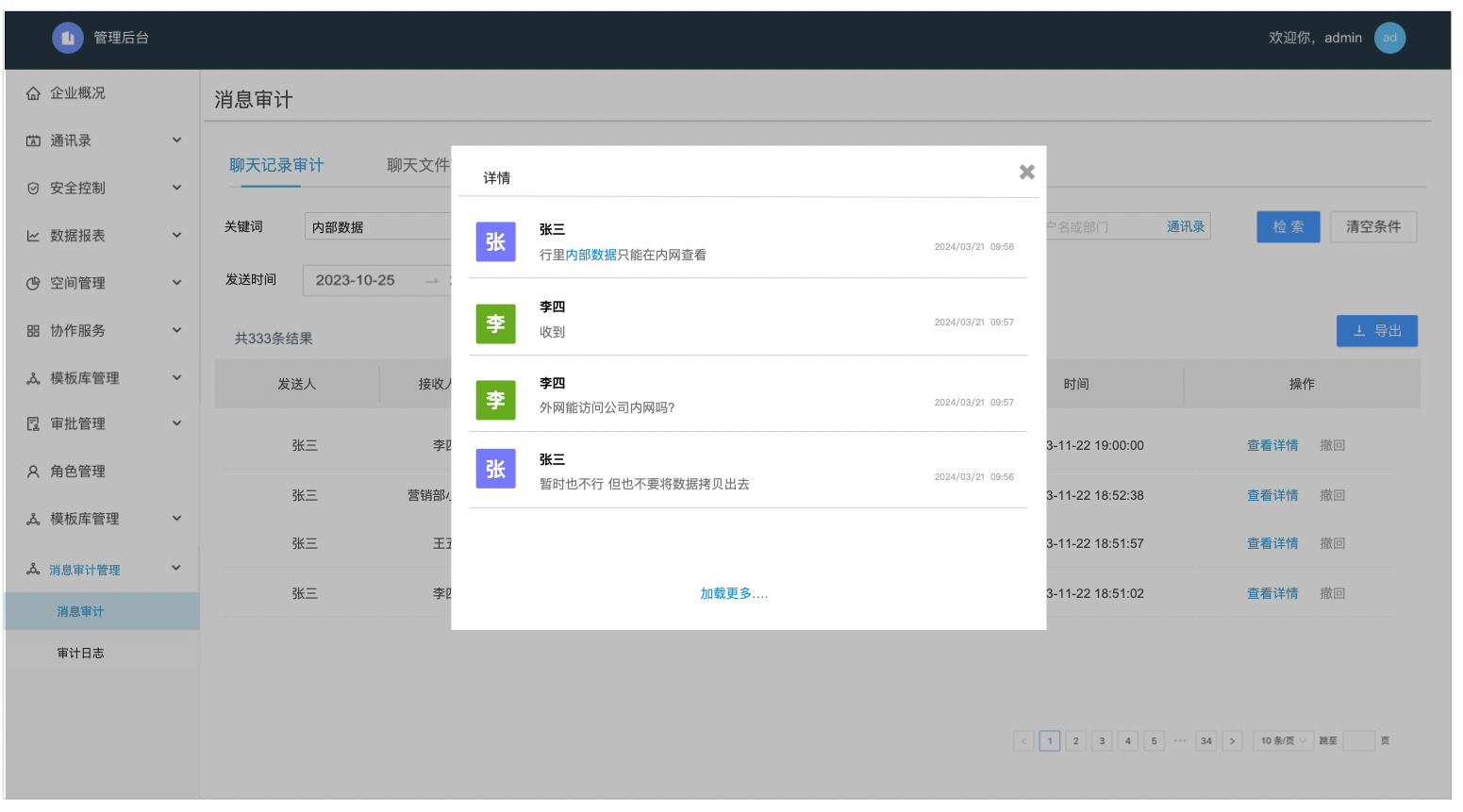The width and height of the screenshot is (1463, 812).
Task: Expand the 数据报表 menu chevron
Action: coord(176,235)
